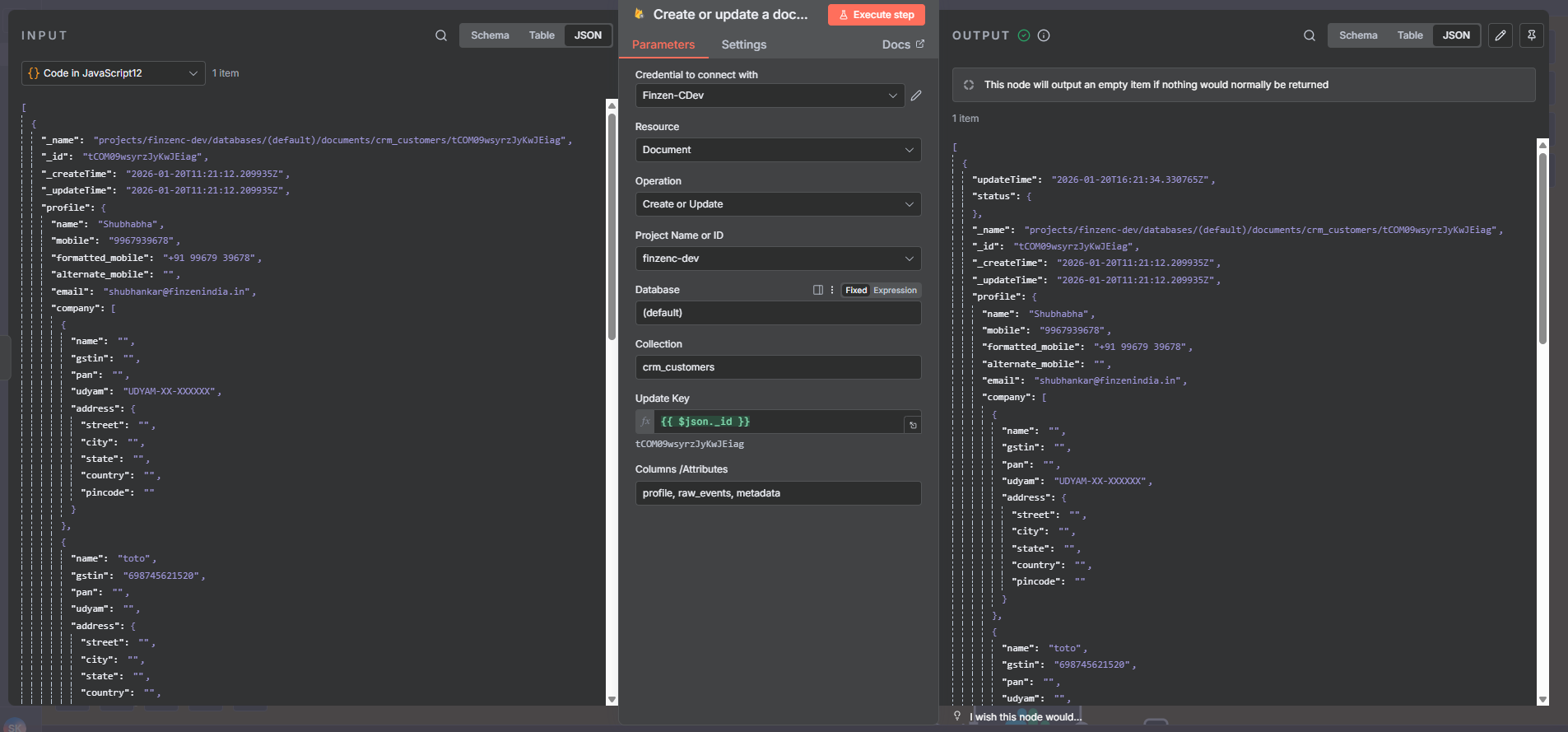Screen dimensions: 1568x732
Task: Switch Database field to Expression mode
Action: coord(895,290)
